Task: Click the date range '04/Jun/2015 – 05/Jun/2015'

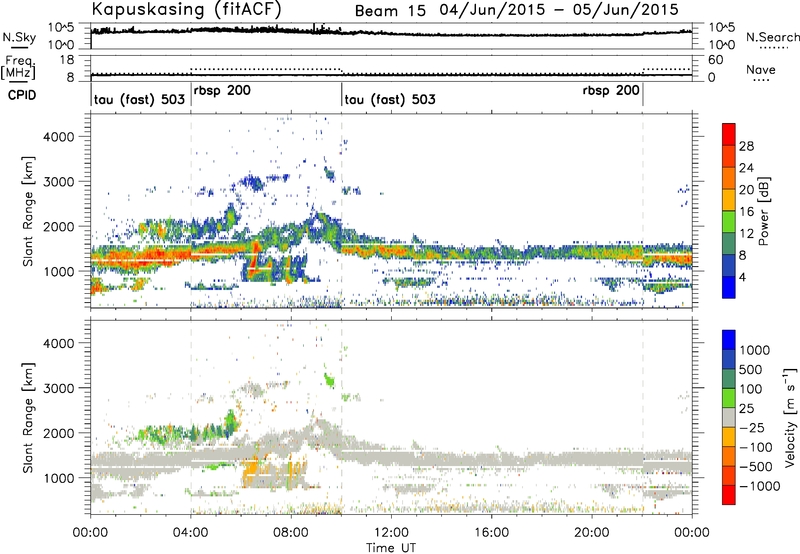Action: [559, 10]
